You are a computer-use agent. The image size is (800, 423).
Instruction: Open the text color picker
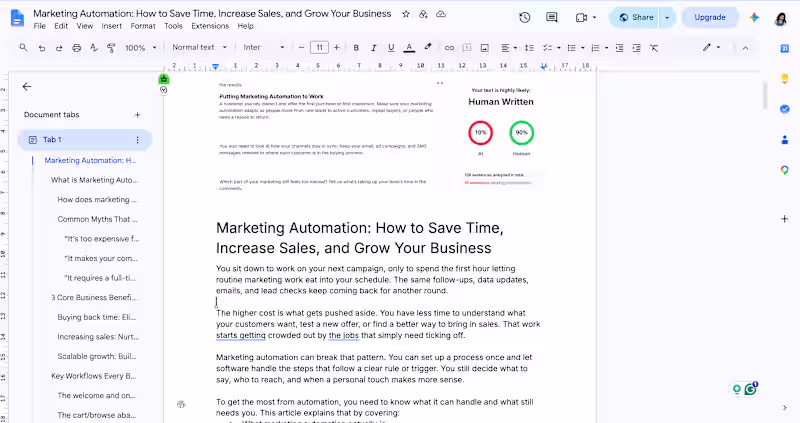click(409, 47)
